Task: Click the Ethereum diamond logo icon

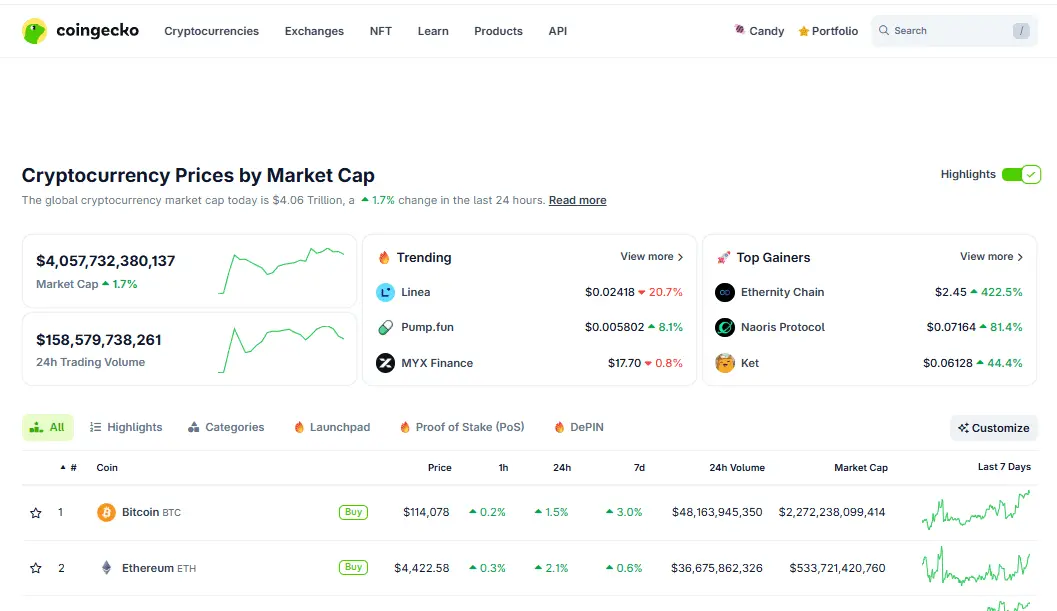Action: pos(106,567)
